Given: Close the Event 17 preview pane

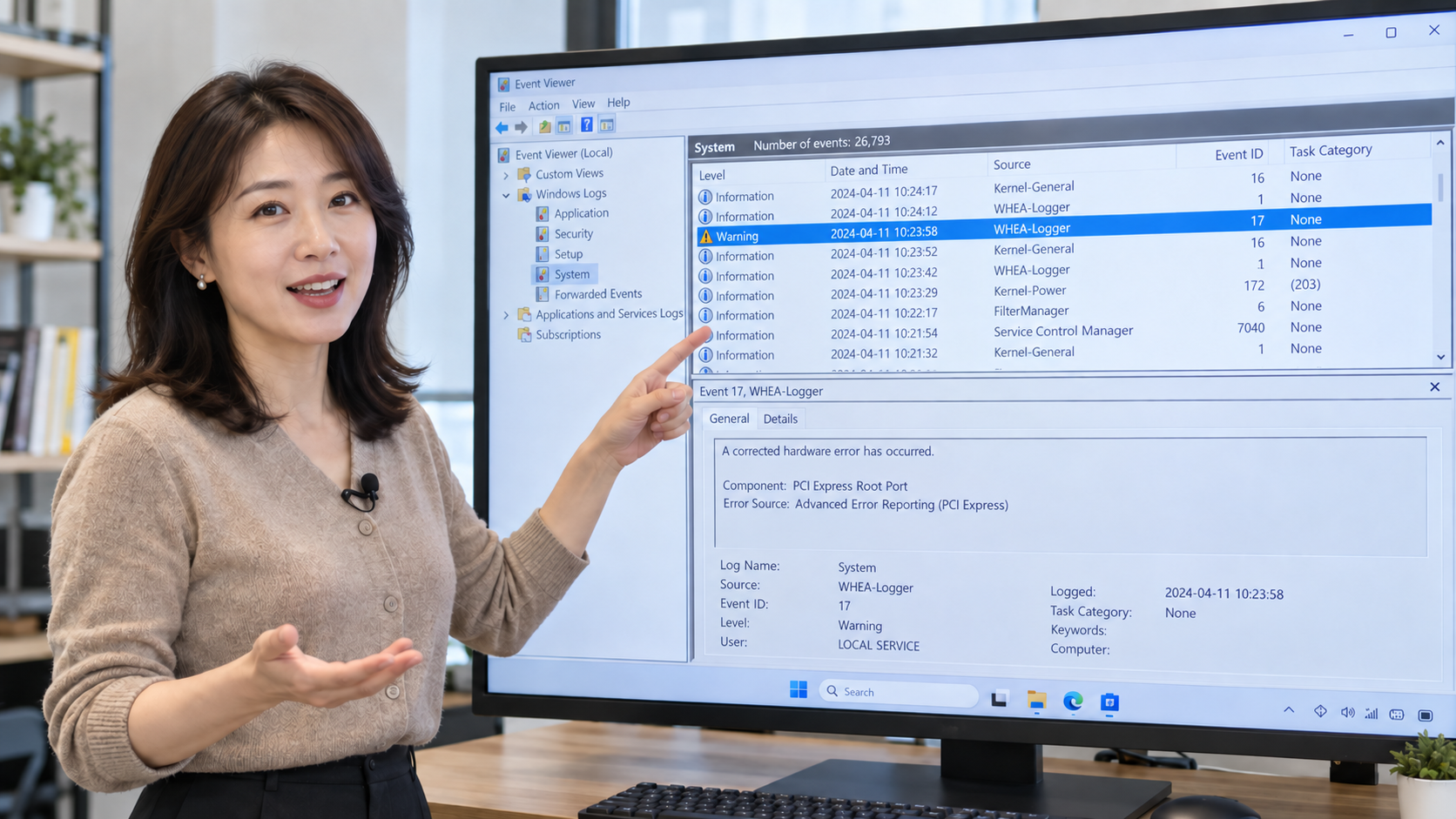Looking at the screenshot, I should pyautogui.click(x=1435, y=386).
